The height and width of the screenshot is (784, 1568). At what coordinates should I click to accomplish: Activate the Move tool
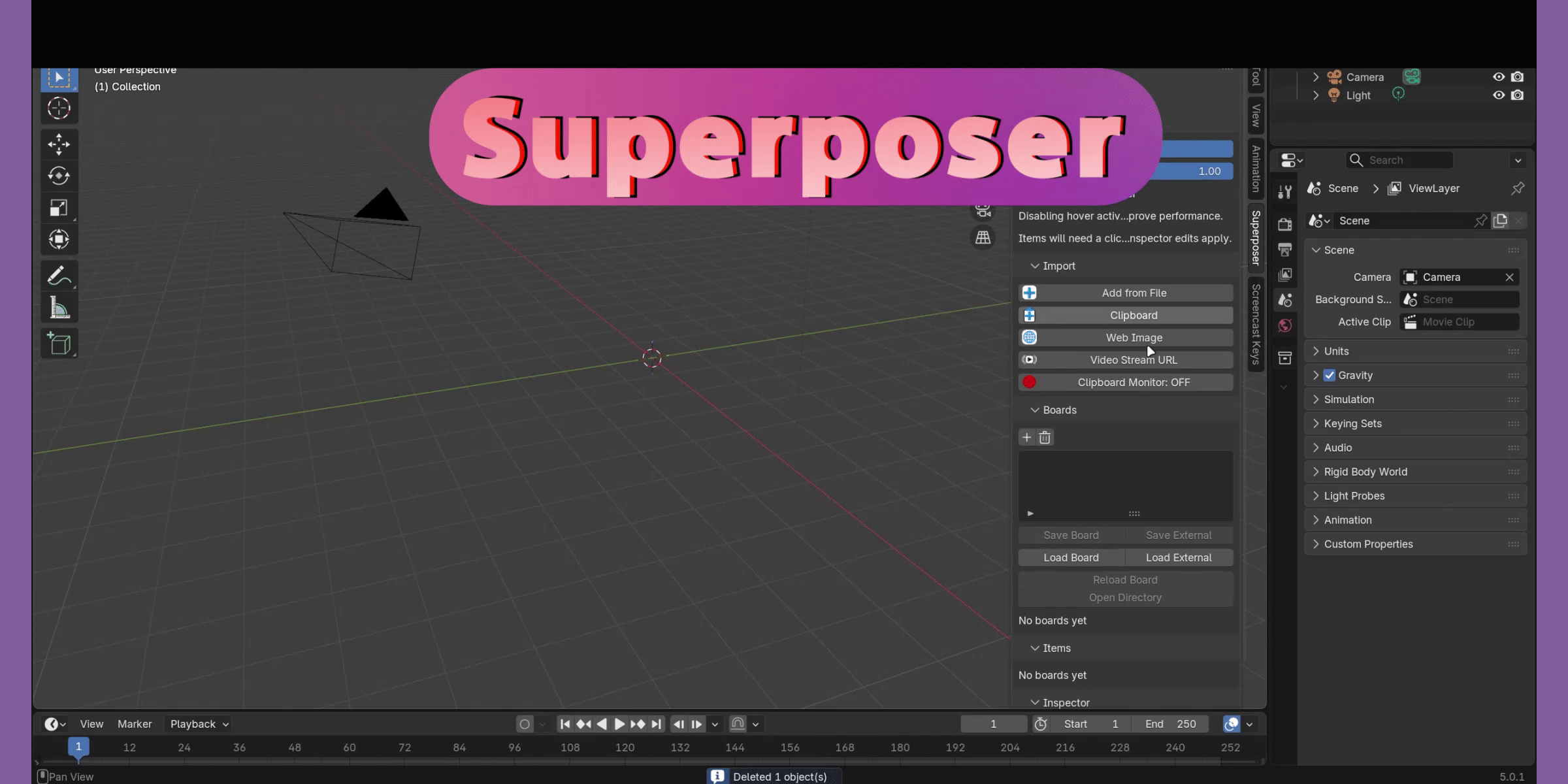pyautogui.click(x=59, y=144)
